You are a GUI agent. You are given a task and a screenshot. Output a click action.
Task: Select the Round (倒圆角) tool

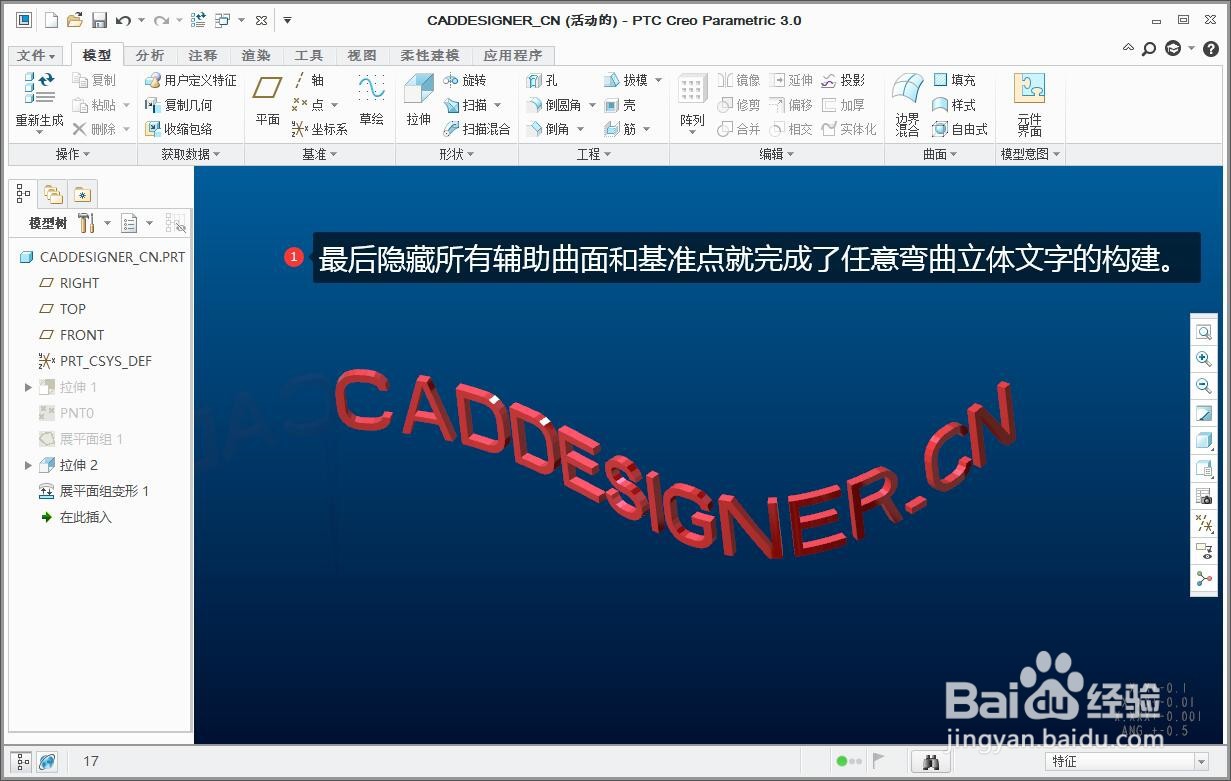coord(553,105)
